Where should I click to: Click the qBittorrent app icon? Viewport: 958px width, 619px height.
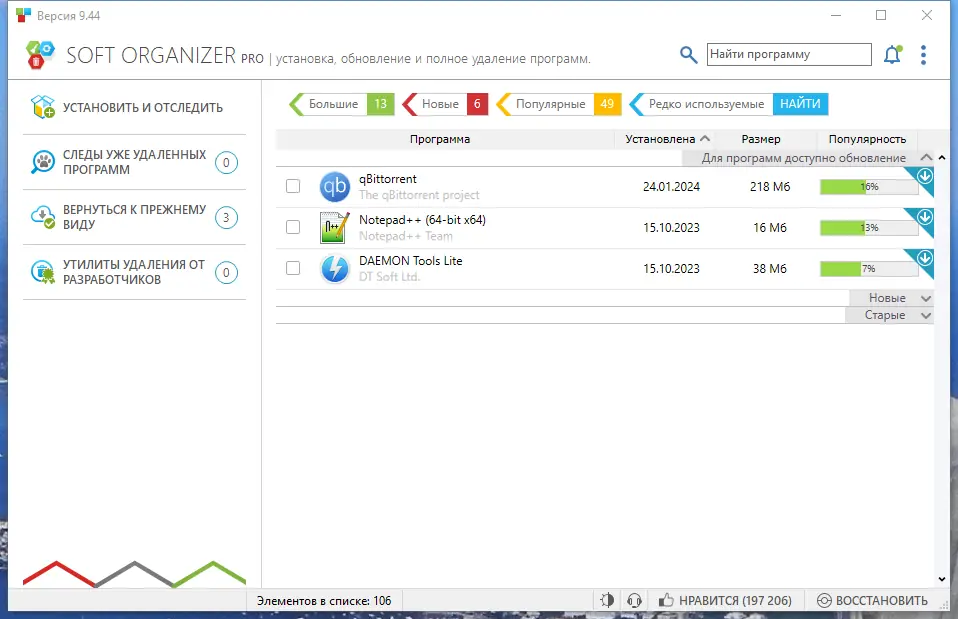[335, 186]
